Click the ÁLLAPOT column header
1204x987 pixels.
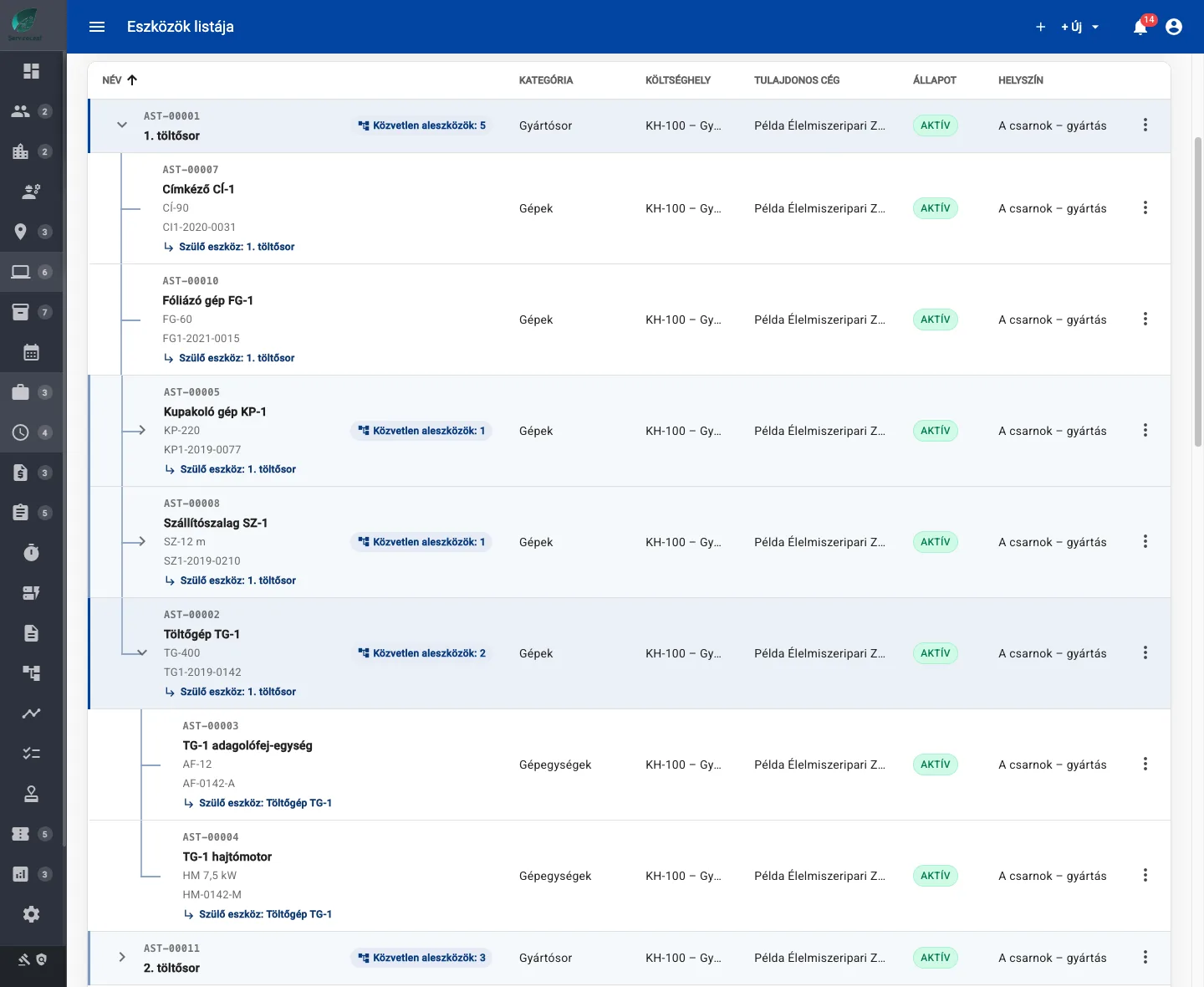tap(935, 80)
